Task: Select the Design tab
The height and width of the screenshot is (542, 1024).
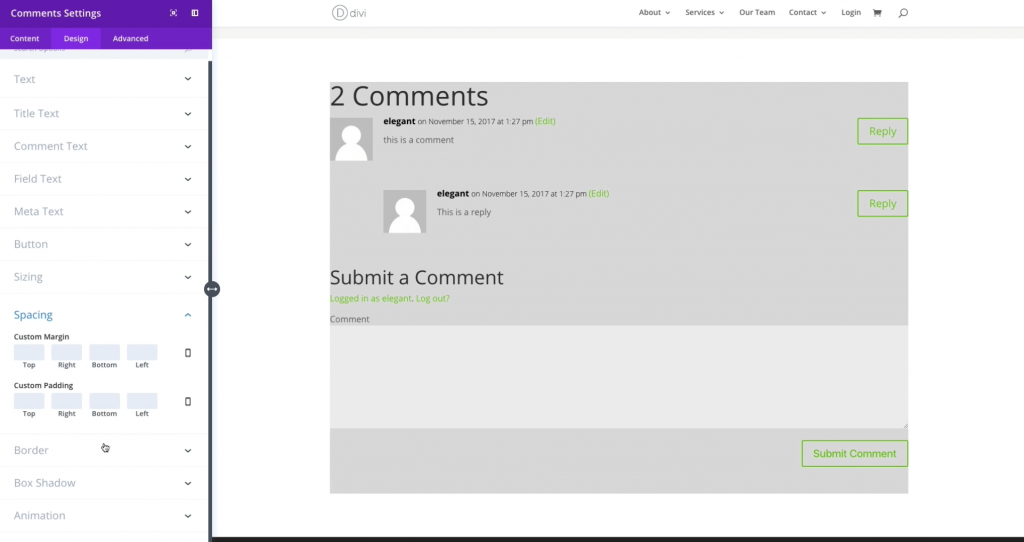Action: pyautogui.click(x=76, y=39)
